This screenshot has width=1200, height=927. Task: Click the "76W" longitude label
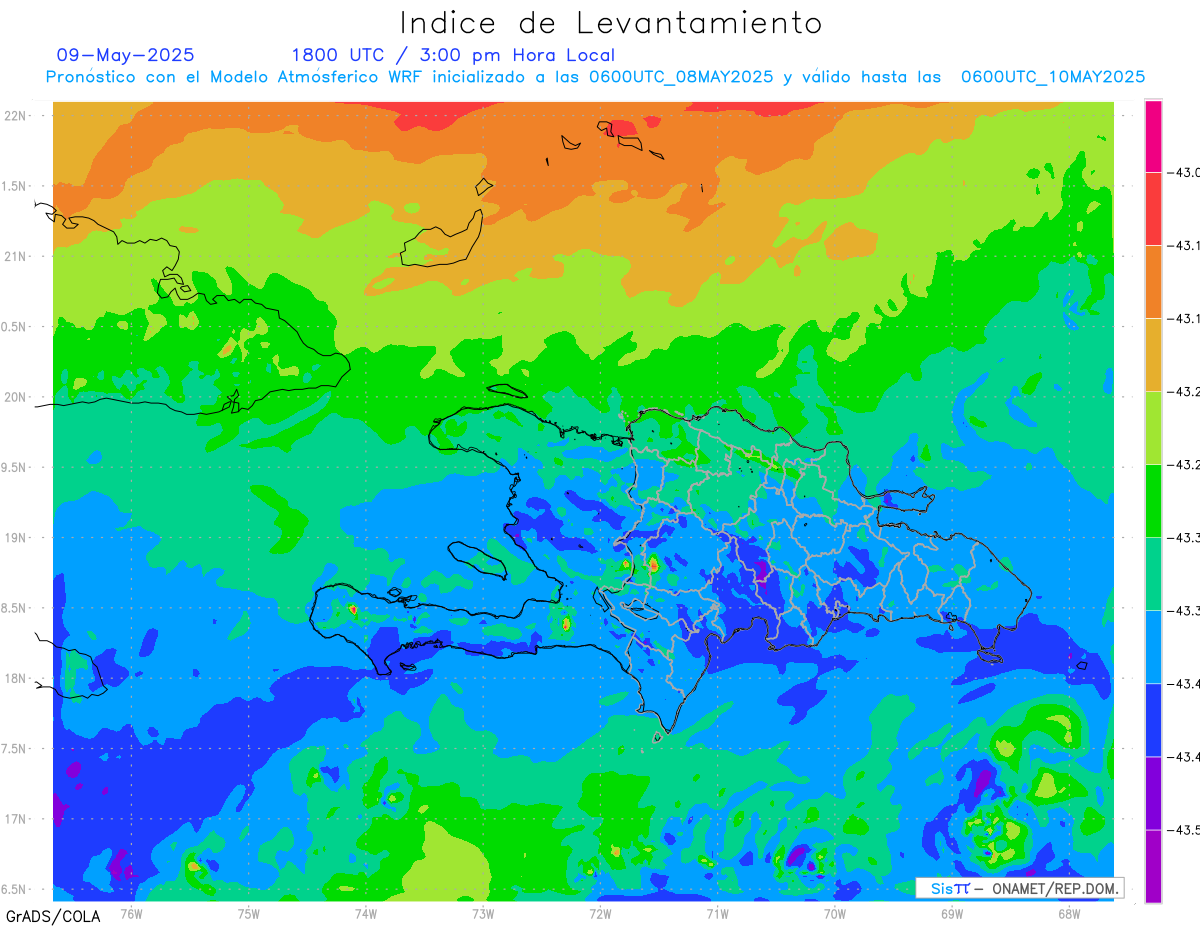pyautogui.click(x=131, y=912)
